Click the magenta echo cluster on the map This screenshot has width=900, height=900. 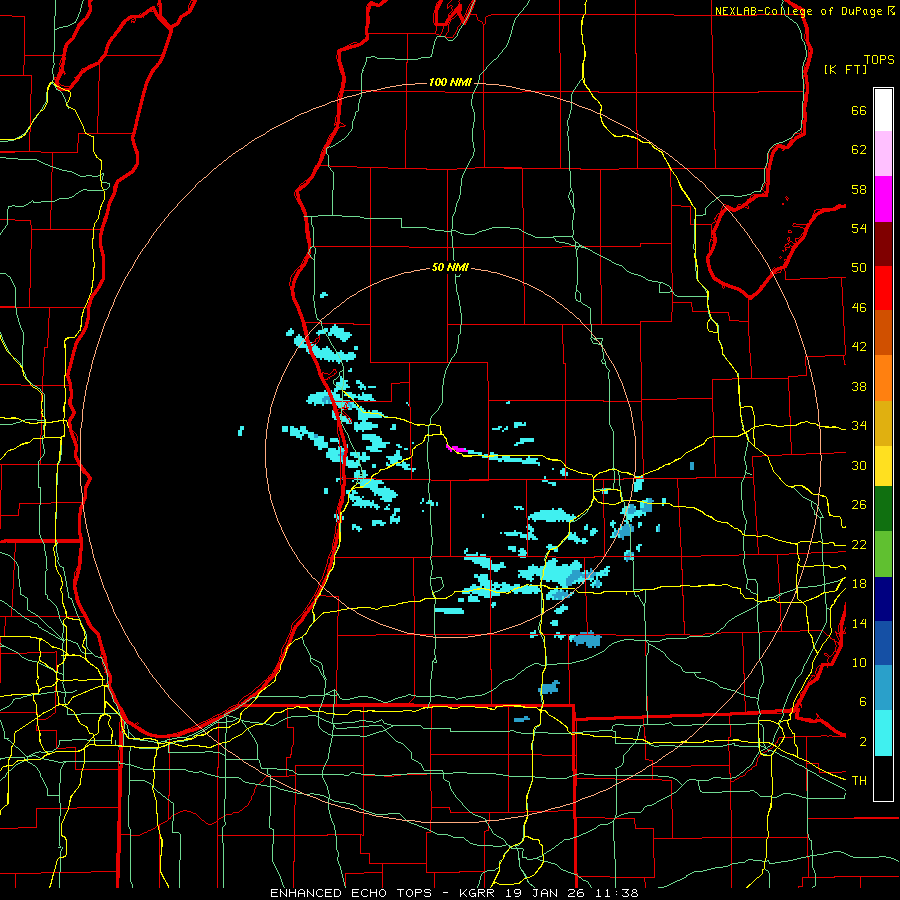pyautogui.click(x=457, y=449)
